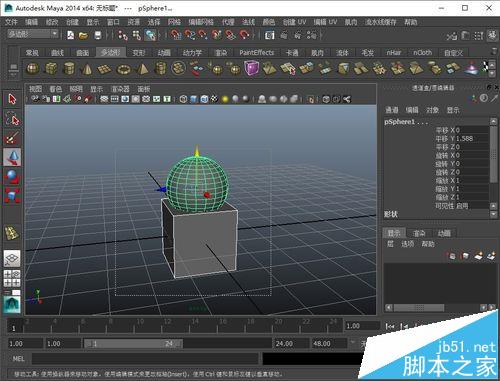Toggle the viewport grid icon
This screenshot has width=500, height=381.
point(104,99)
